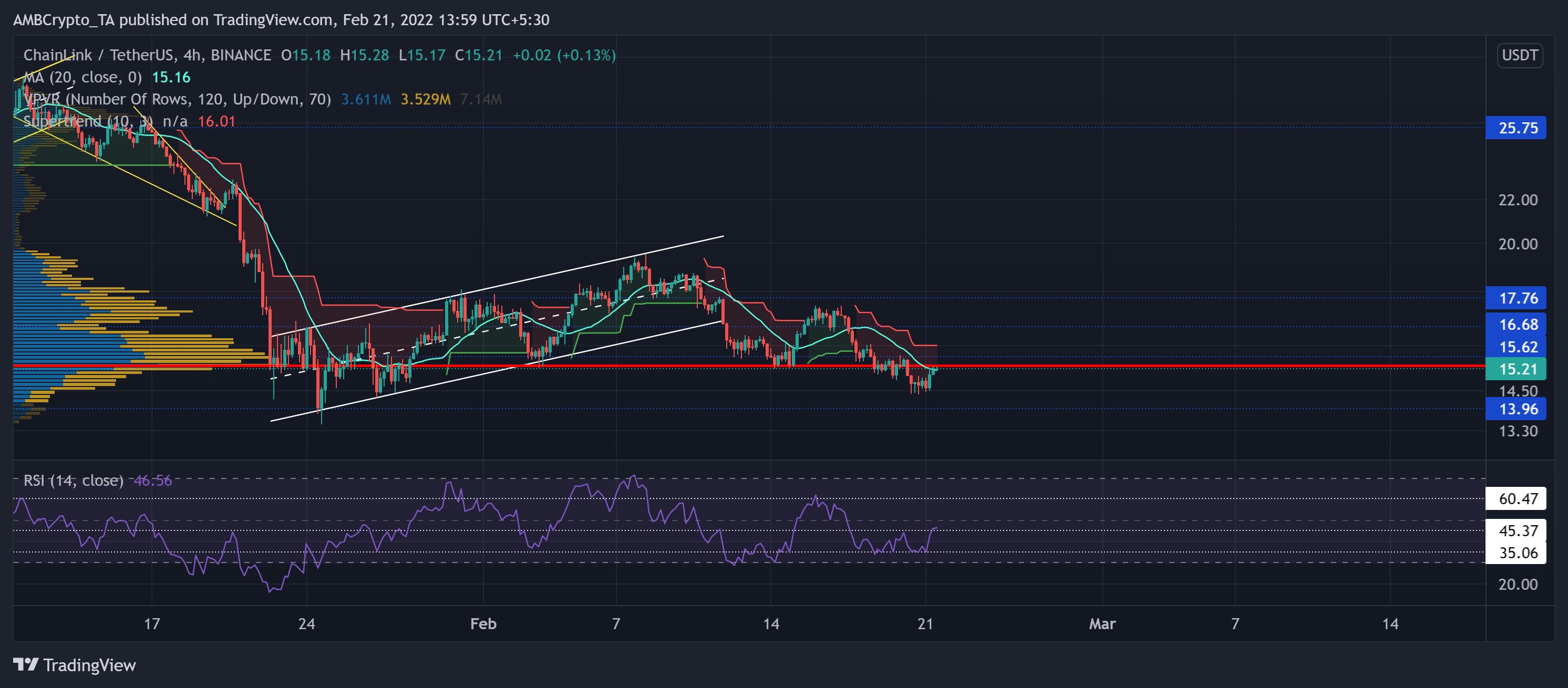The height and width of the screenshot is (688, 1568).
Task: Click the 17 date on time axis
Action: [x=151, y=623]
